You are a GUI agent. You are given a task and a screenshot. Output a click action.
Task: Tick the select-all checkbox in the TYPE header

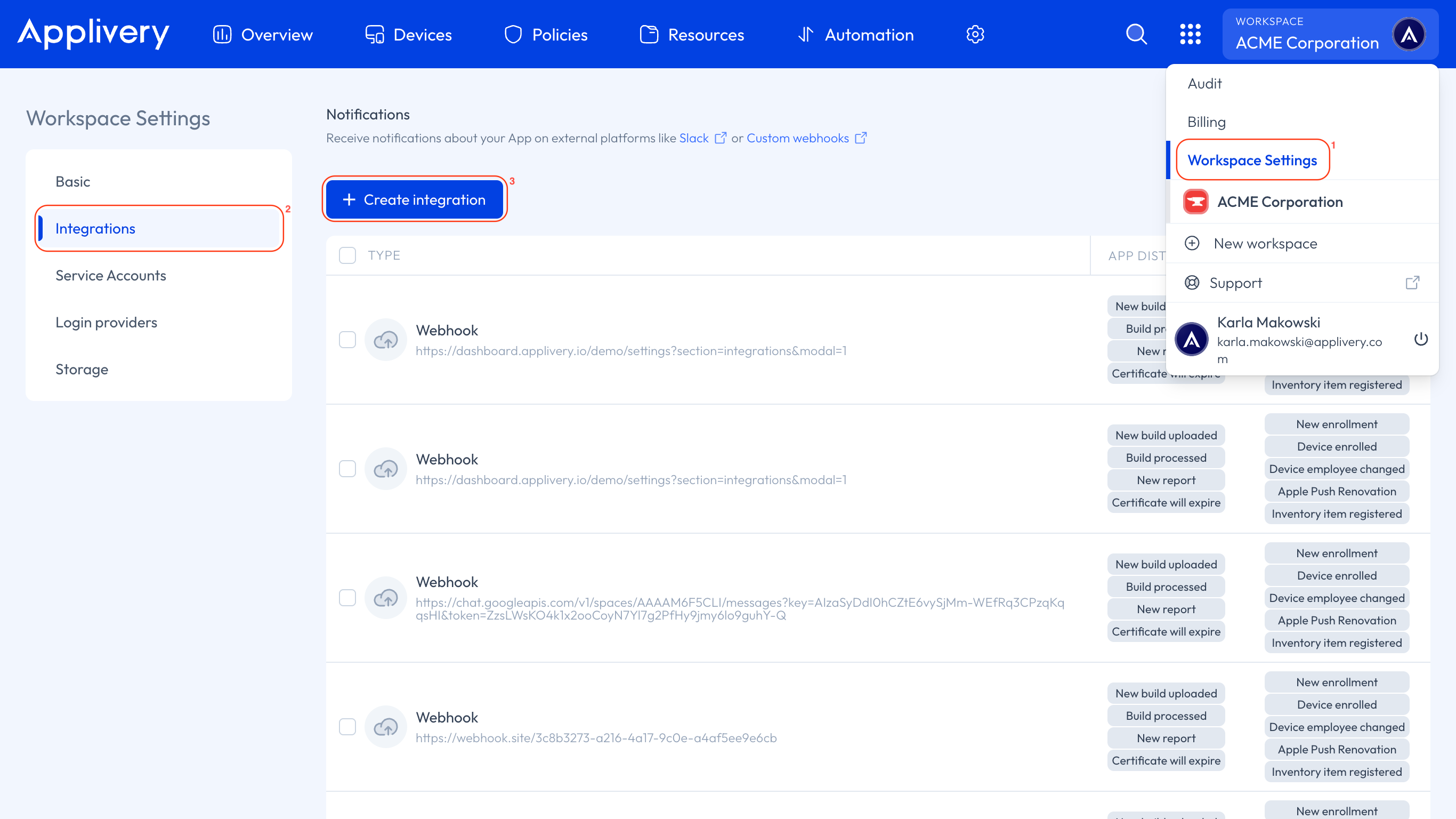coord(347,255)
